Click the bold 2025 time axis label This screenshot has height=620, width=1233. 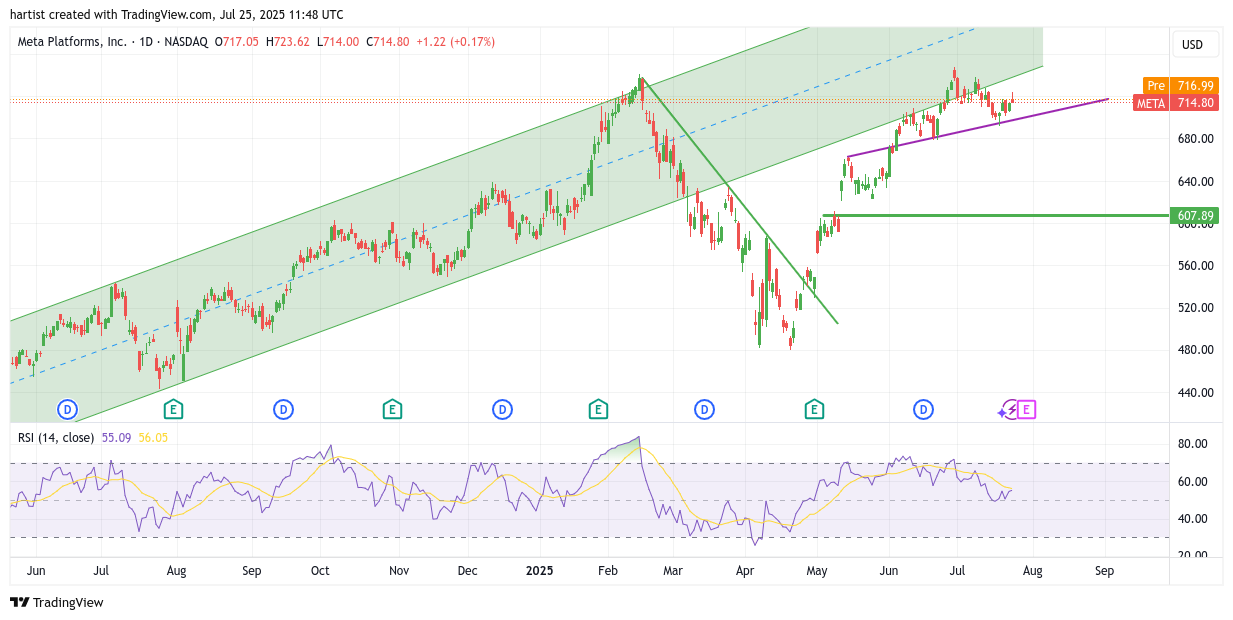540,571
